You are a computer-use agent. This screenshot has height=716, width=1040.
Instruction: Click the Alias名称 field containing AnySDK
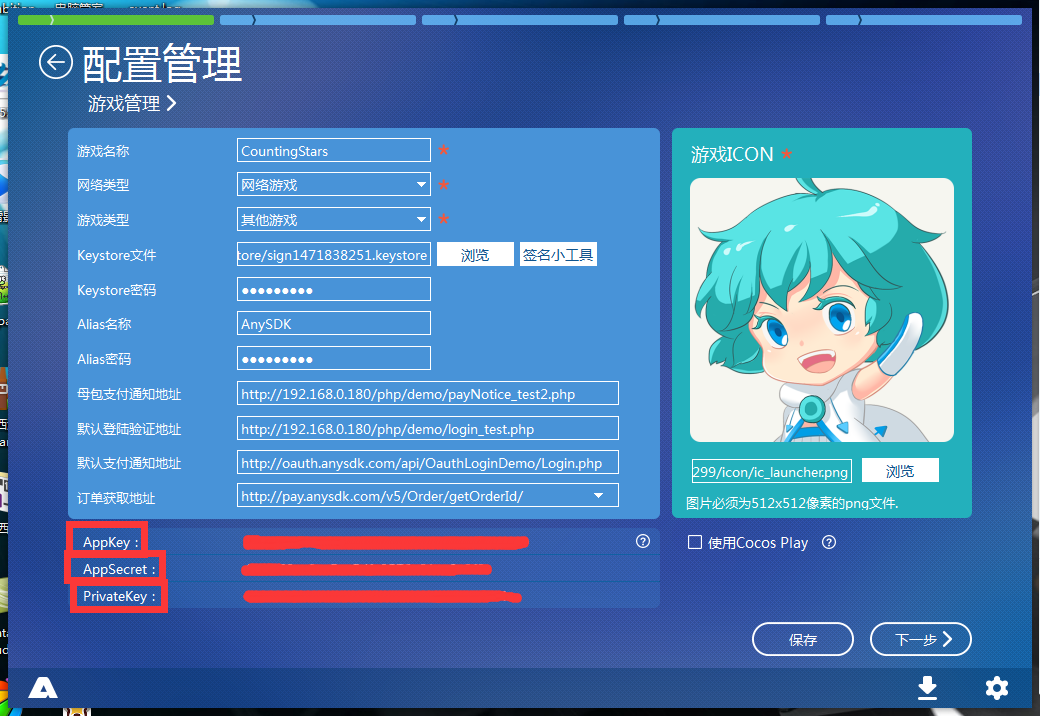pos(334,324)
